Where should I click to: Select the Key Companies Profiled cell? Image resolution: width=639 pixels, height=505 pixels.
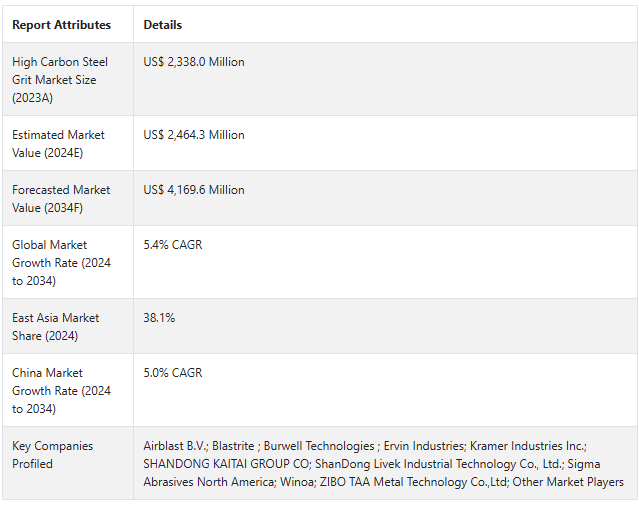tap(52, 455)
